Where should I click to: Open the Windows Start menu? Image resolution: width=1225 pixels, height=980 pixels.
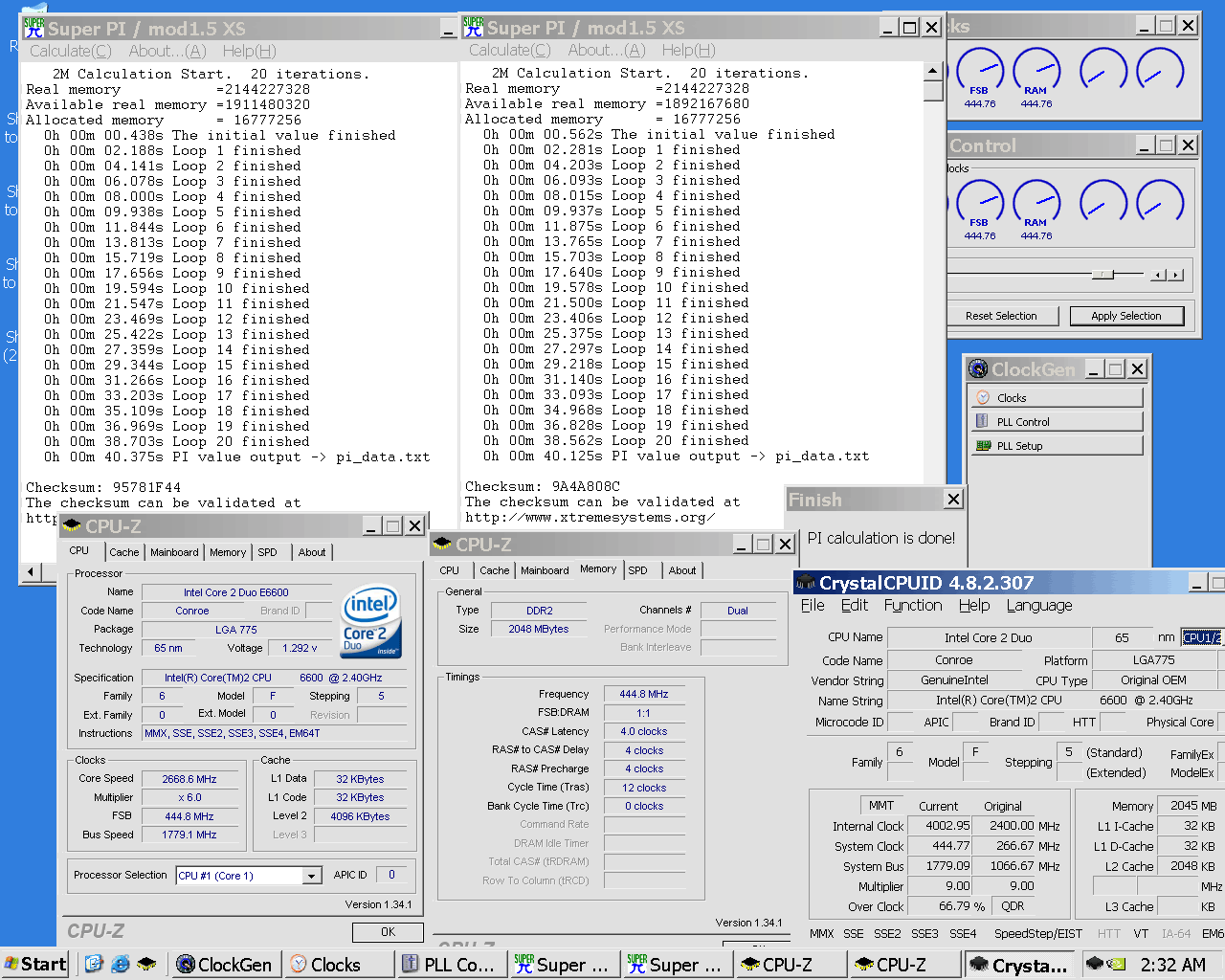pyautogui.click(x=35, y=964)
